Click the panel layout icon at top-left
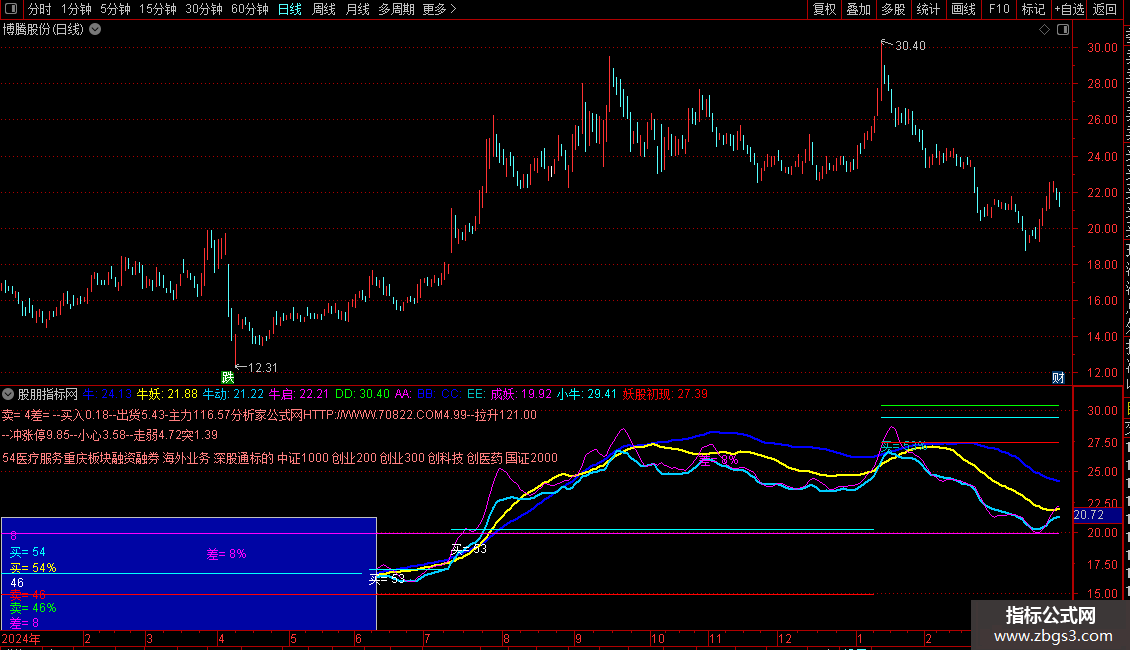Viewport: 1130px width, 650px height. pos(11,9)
